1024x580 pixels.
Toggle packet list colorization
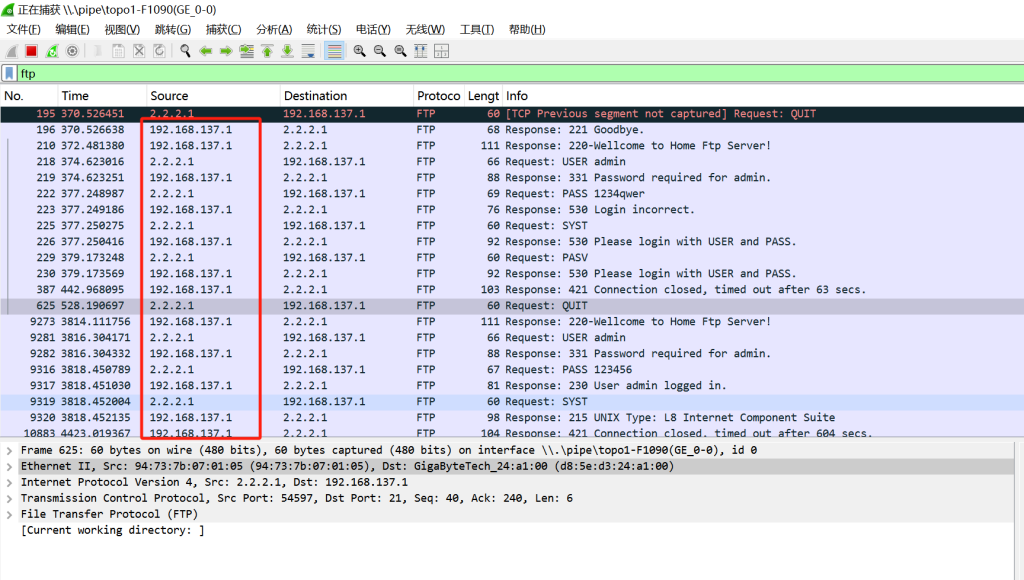click(x=334, y=51)
